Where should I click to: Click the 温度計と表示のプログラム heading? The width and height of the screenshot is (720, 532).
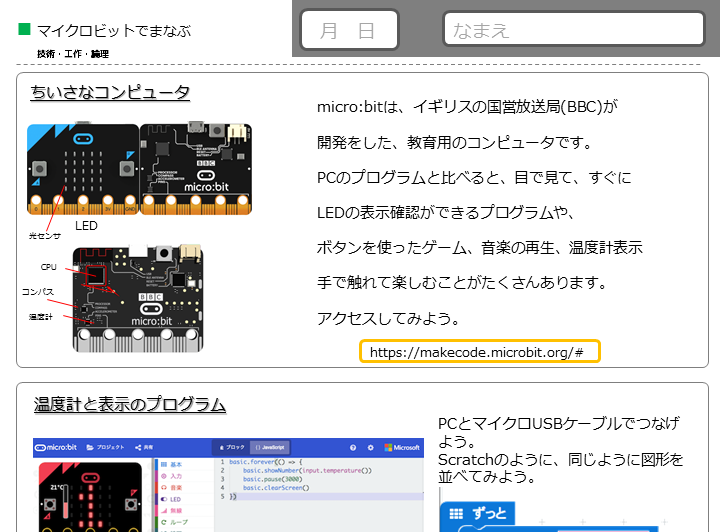click(x=130, y=404)
